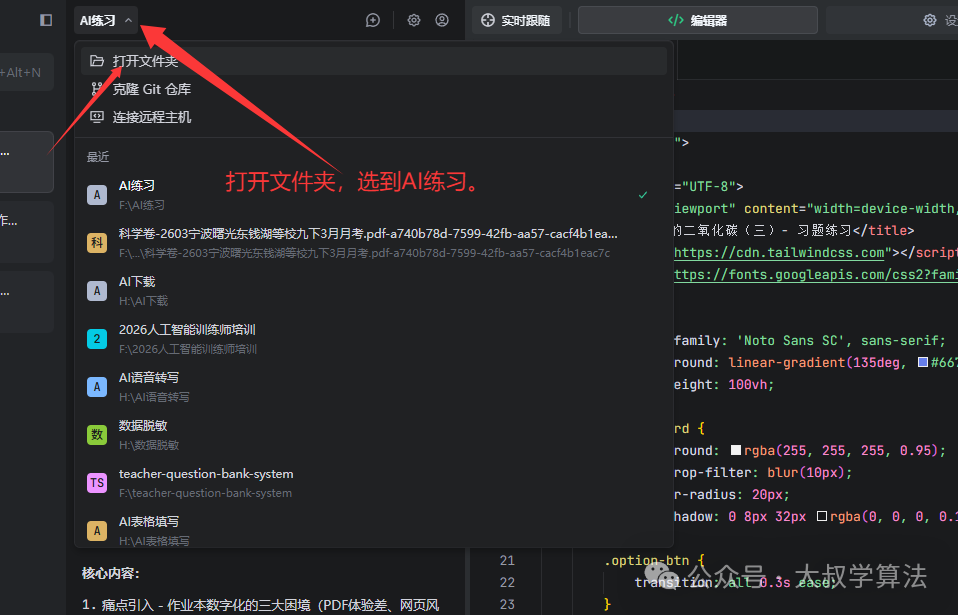
Task: Click the 实时跟随 button
Action: click(516, 20)
